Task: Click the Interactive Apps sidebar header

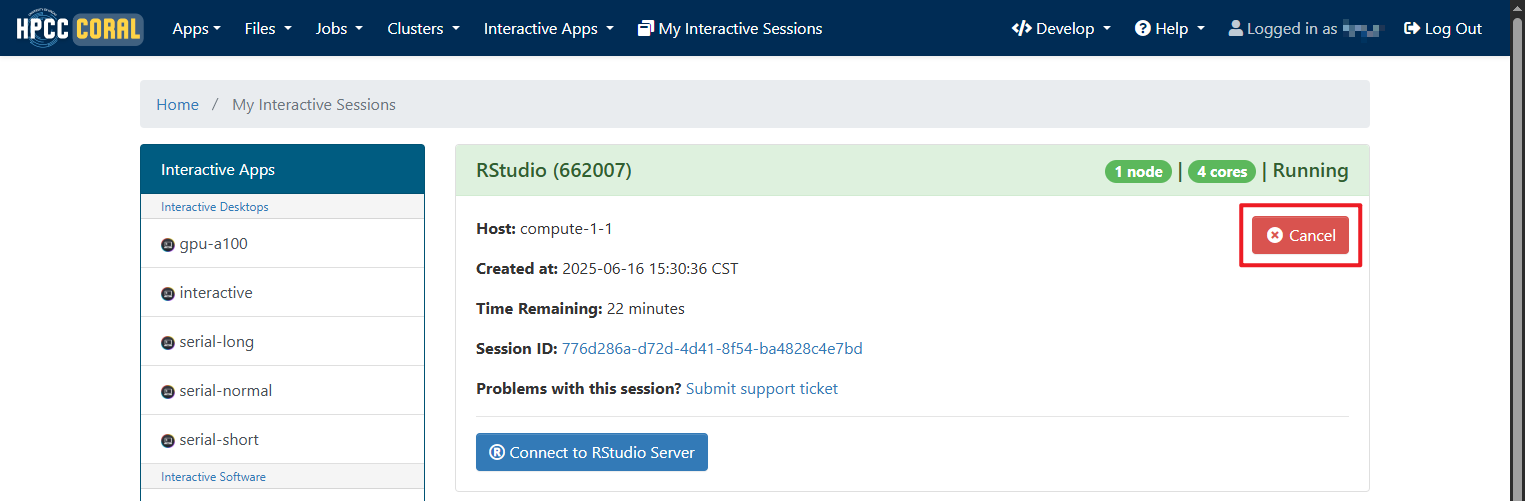Action: (282, 170)
